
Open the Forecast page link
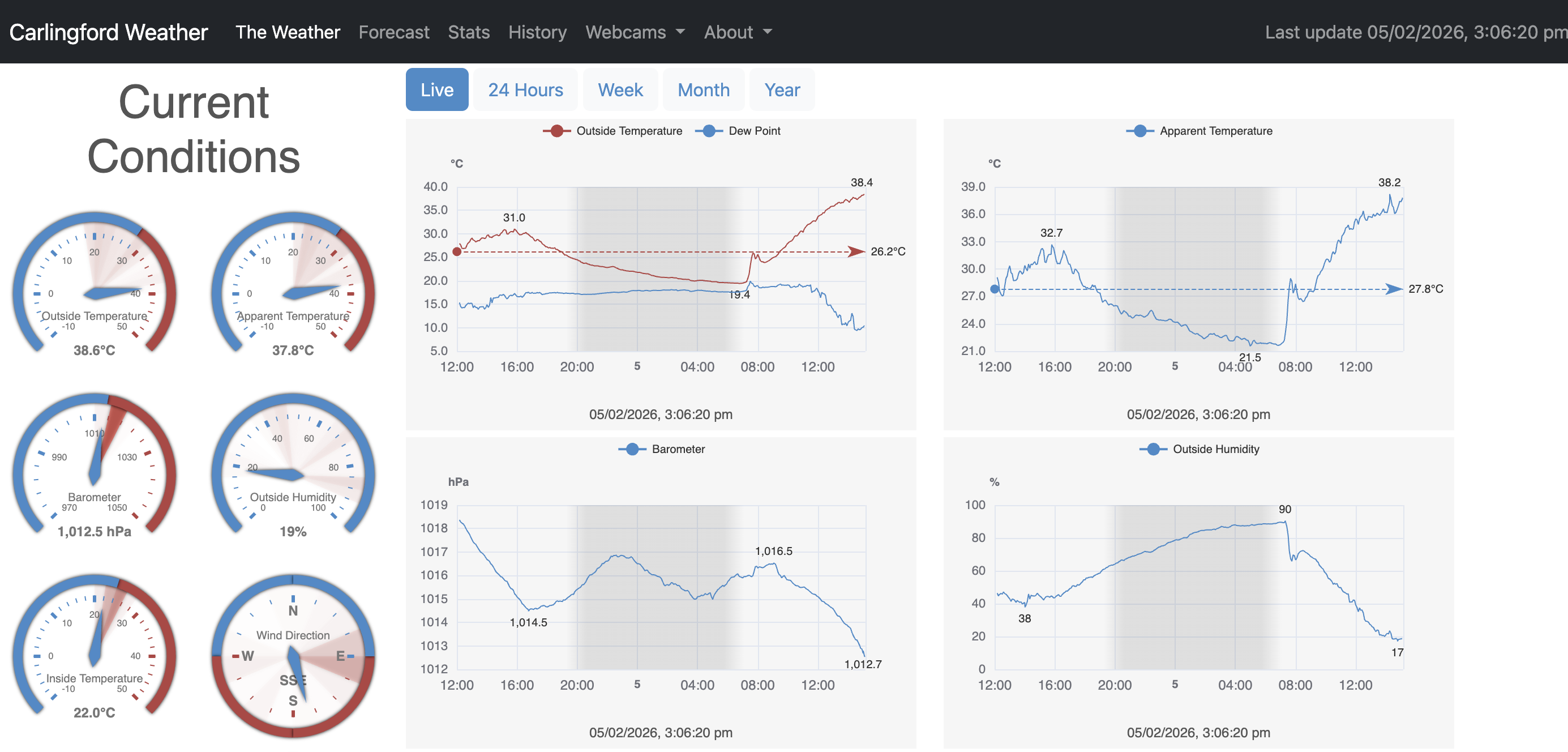coord(394,32)
